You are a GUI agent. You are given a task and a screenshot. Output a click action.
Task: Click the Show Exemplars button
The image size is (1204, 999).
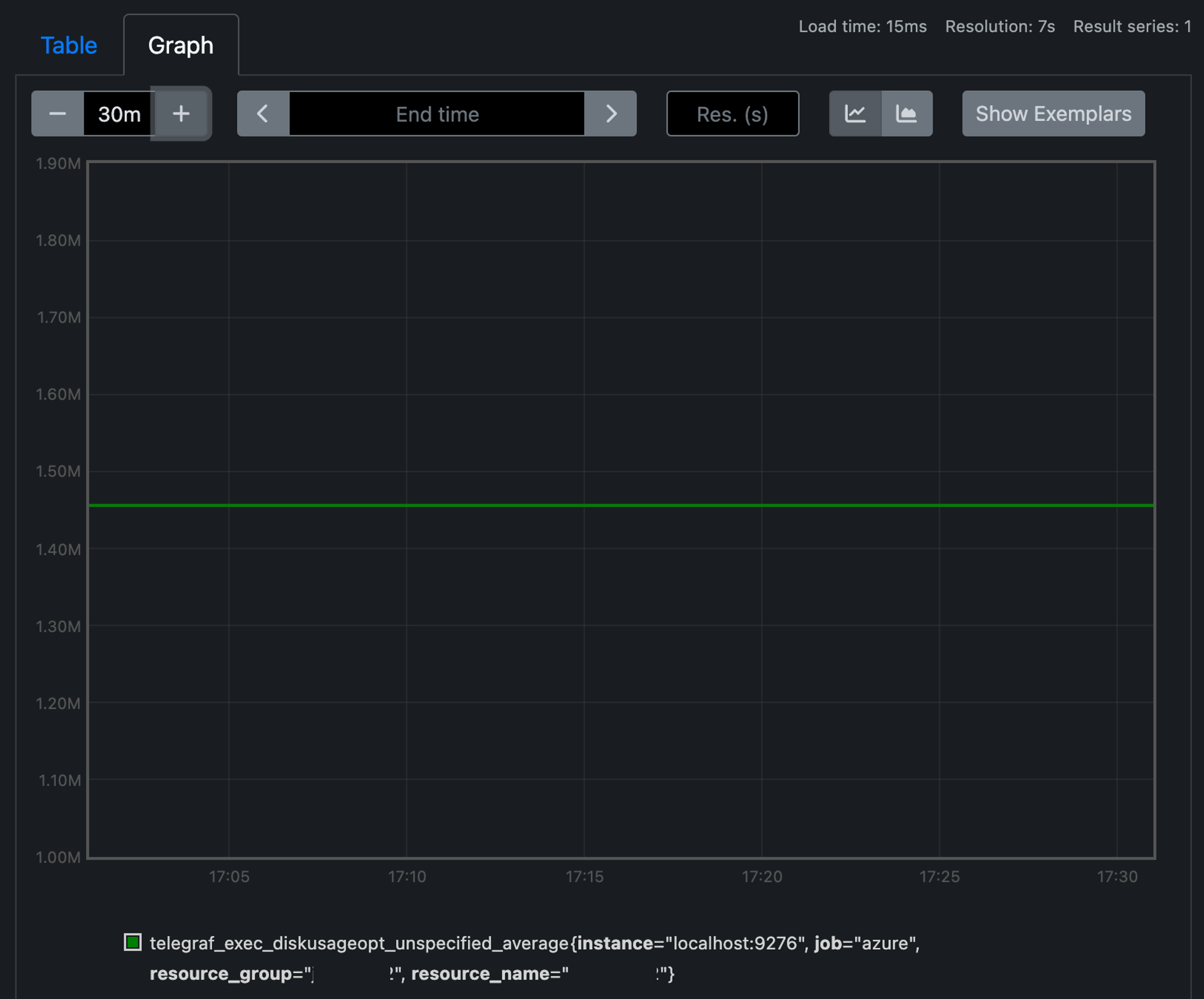[x=1053, y=114]
